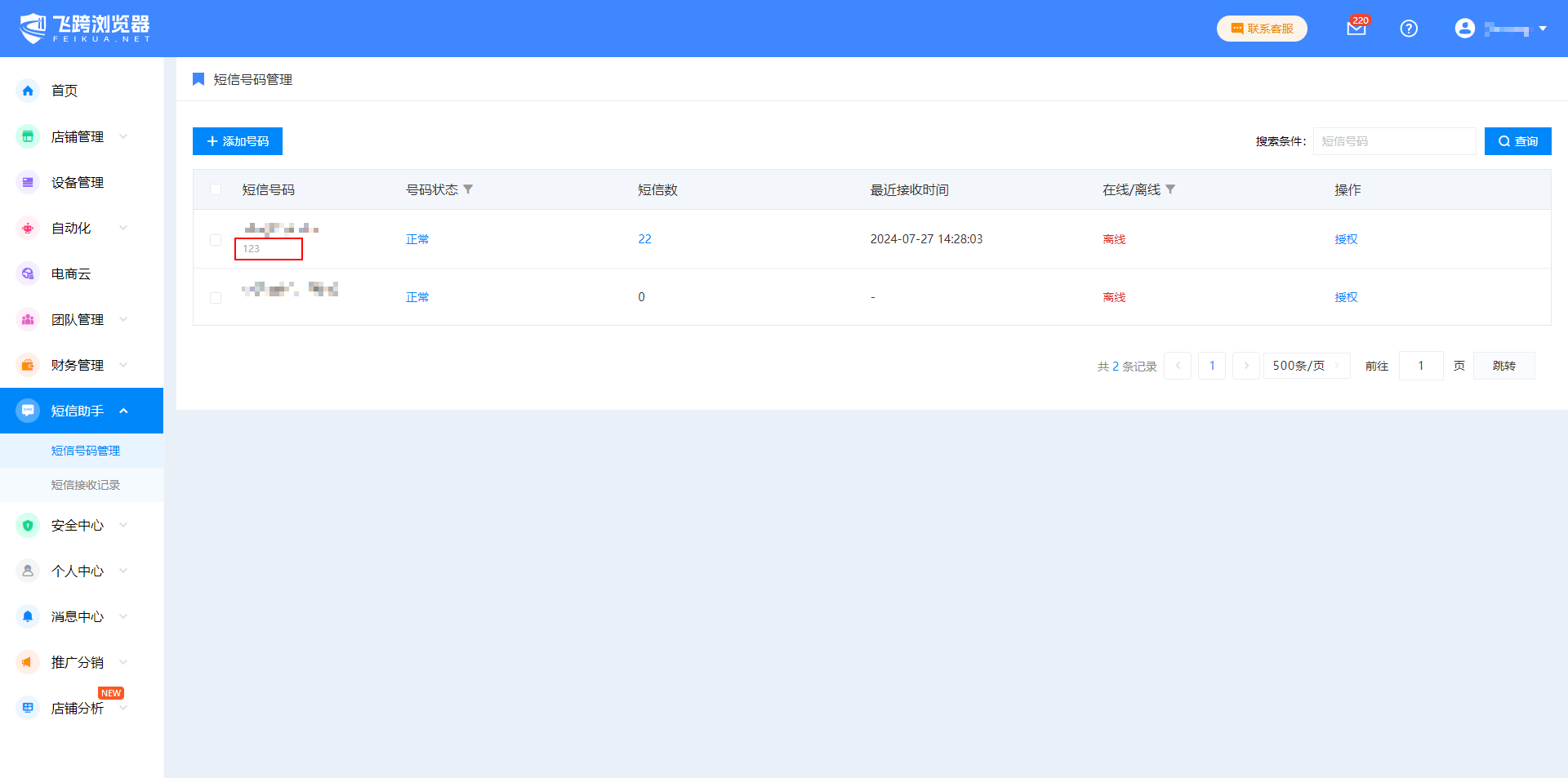Viewport: 1568px width, 778px height.
Task: Open the 500条/页 page size dropdown
Action: click(1306, 366)
